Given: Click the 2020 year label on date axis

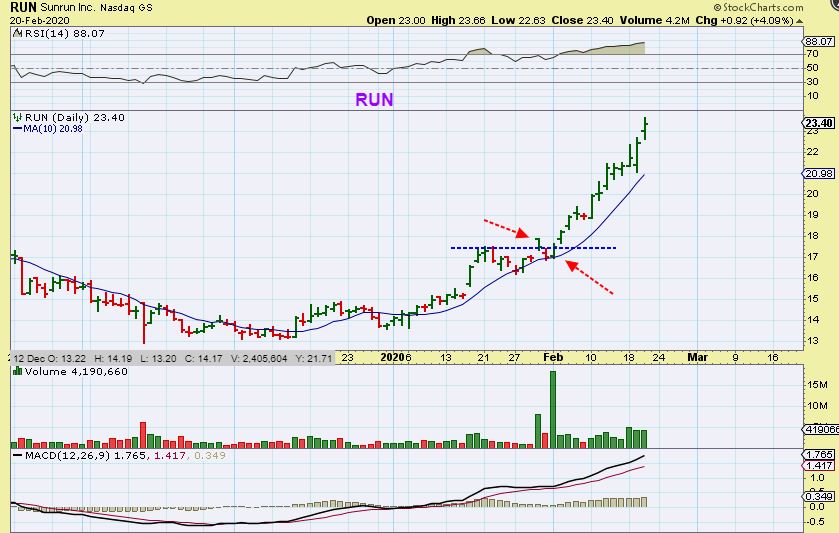Looking at the screenshot, I should (x=392, y=357).
